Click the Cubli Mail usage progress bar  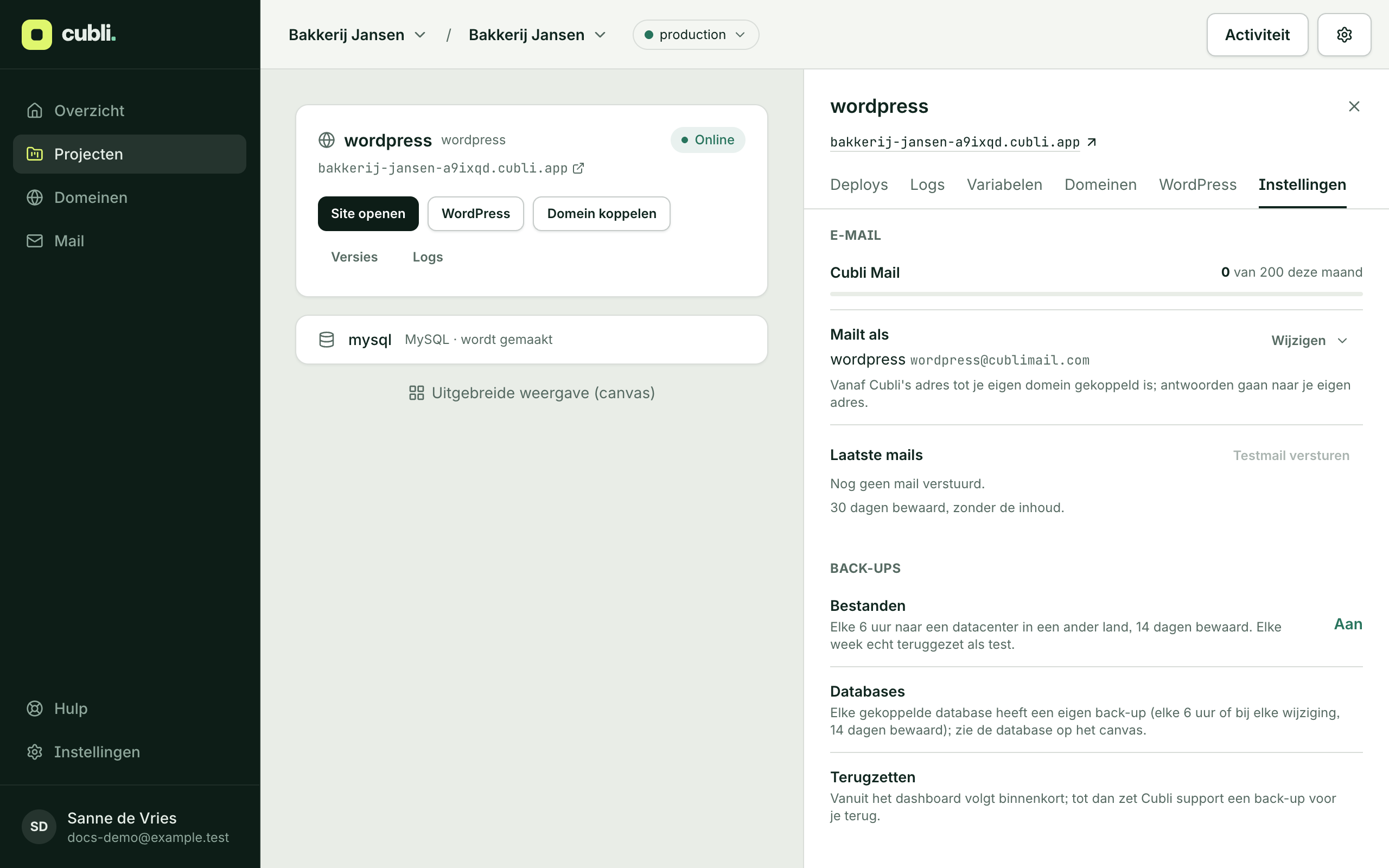[1095, 294]
